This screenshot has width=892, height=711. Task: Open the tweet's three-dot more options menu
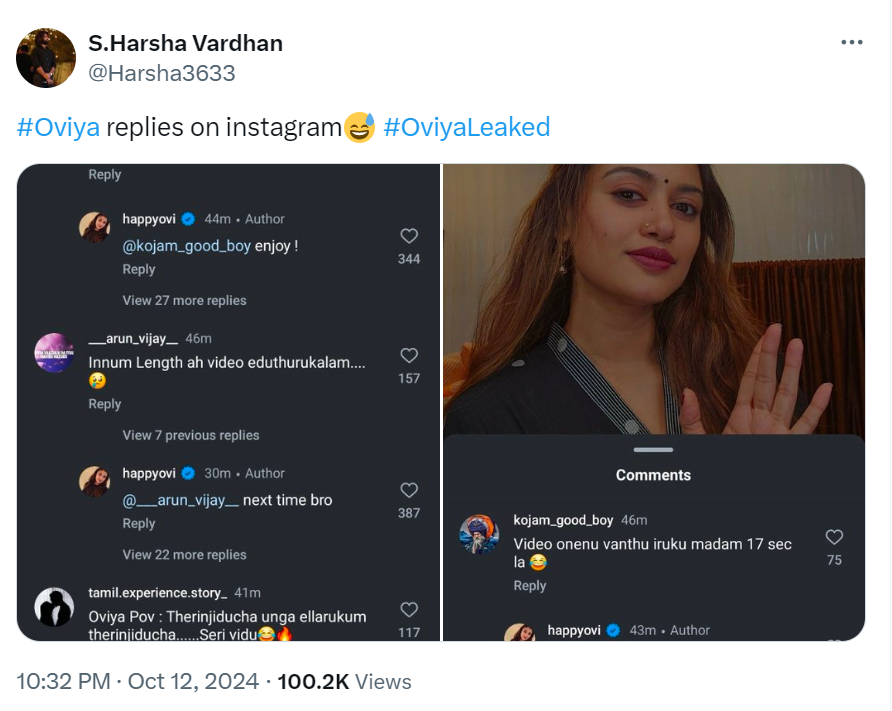[x=851, y=43]
